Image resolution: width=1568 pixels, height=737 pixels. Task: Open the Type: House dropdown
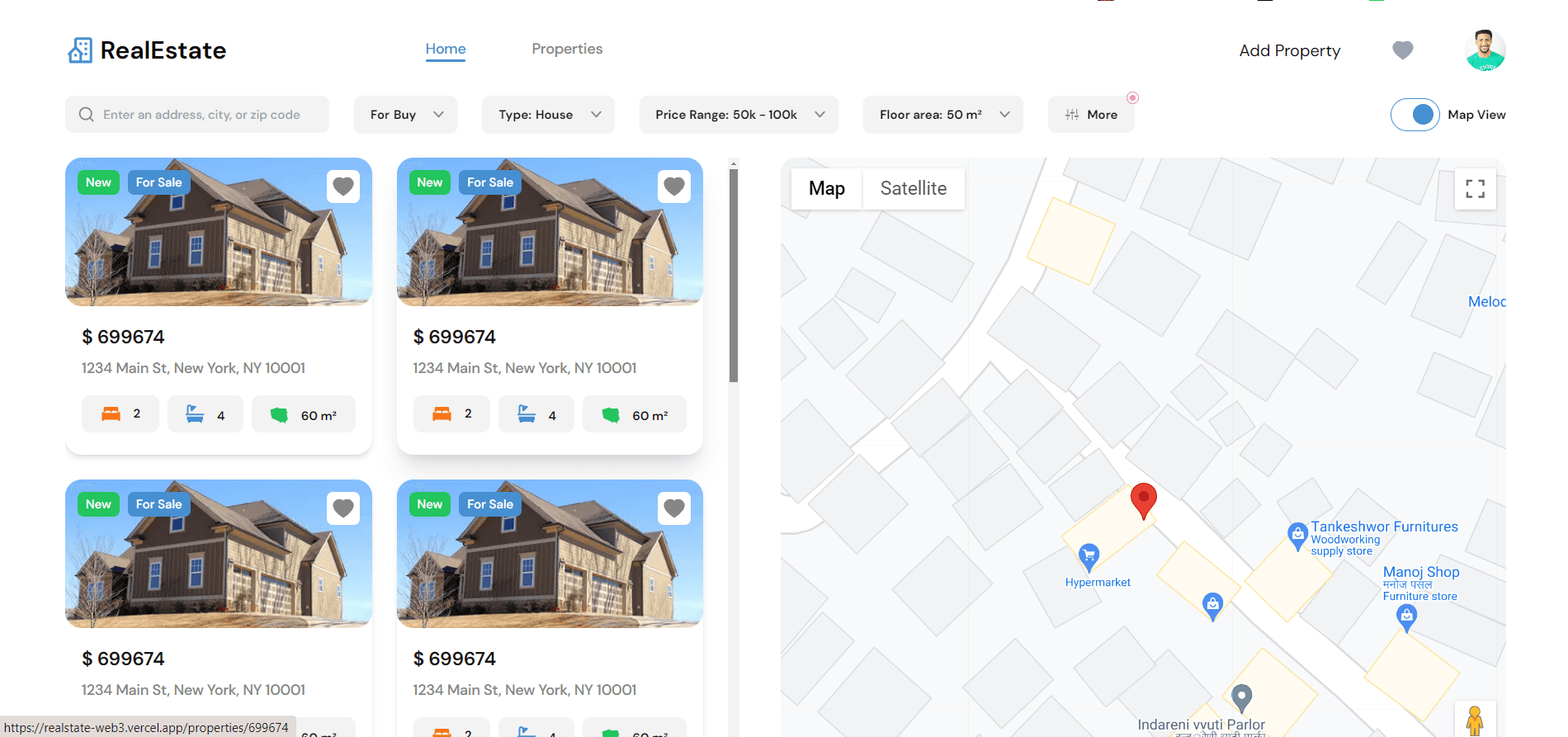(x=548, y=115)
